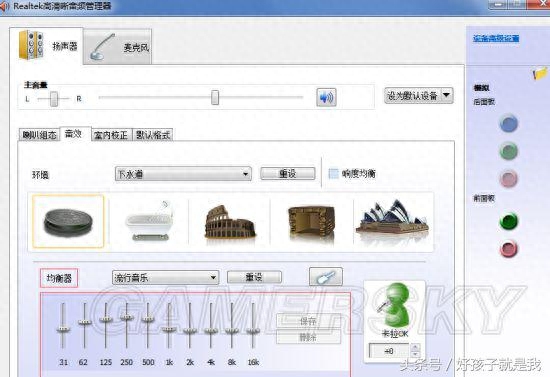Image resolution: width=550 pixels, height=377 pixels.
Task: Select the Speakers device tab
Action: pos(46,46)
